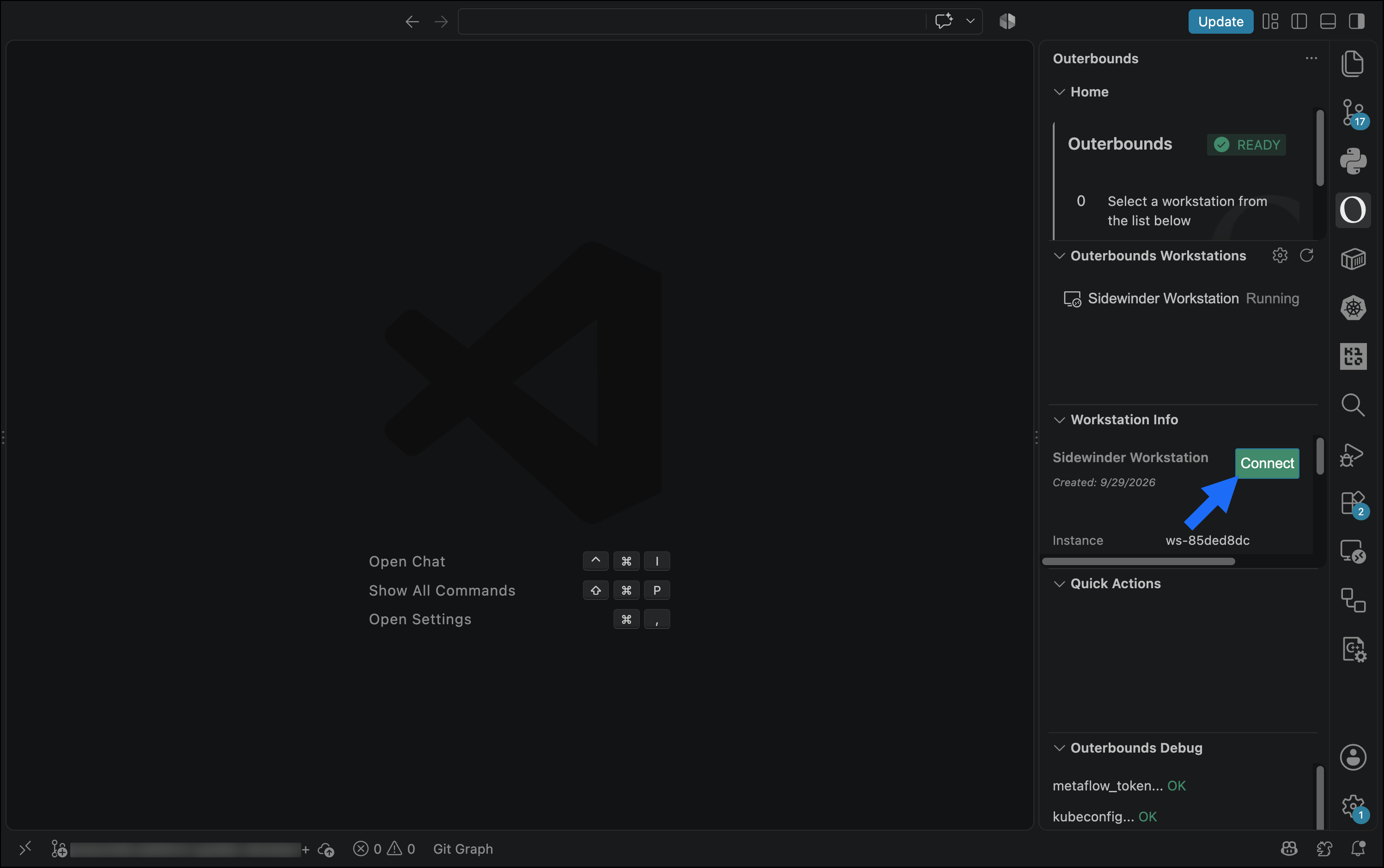
Task: Collapse the Outerbounds Debug section
Action: click(x=1059, y=747)
